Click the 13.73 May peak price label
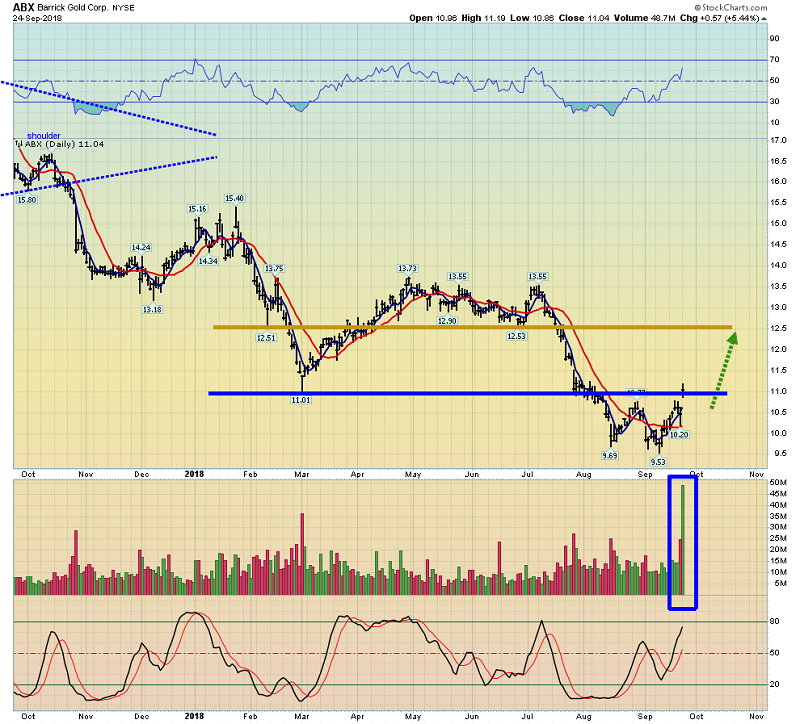 pos(407,268)
